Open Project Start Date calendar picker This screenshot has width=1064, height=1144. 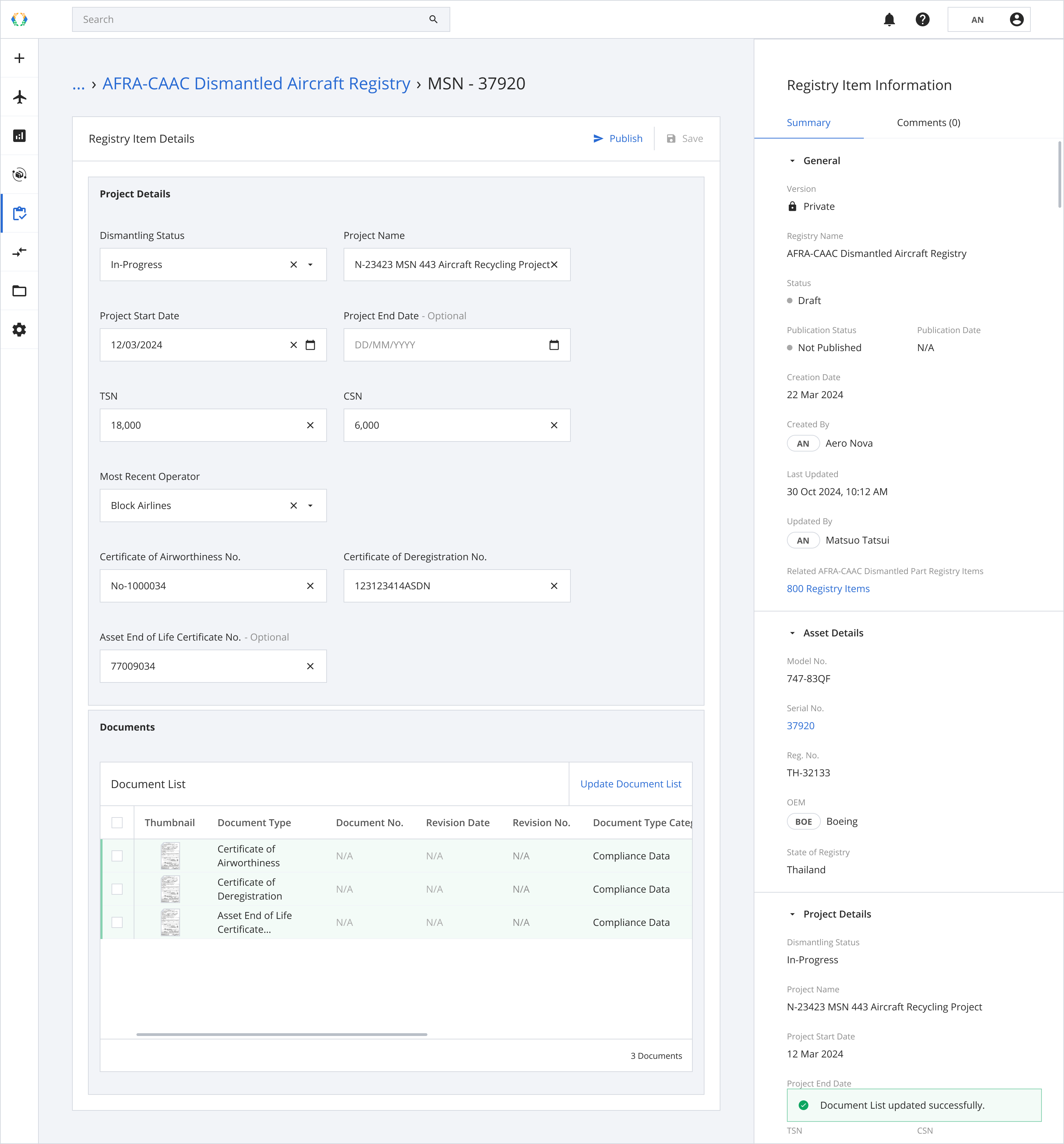tap(310, 345)
